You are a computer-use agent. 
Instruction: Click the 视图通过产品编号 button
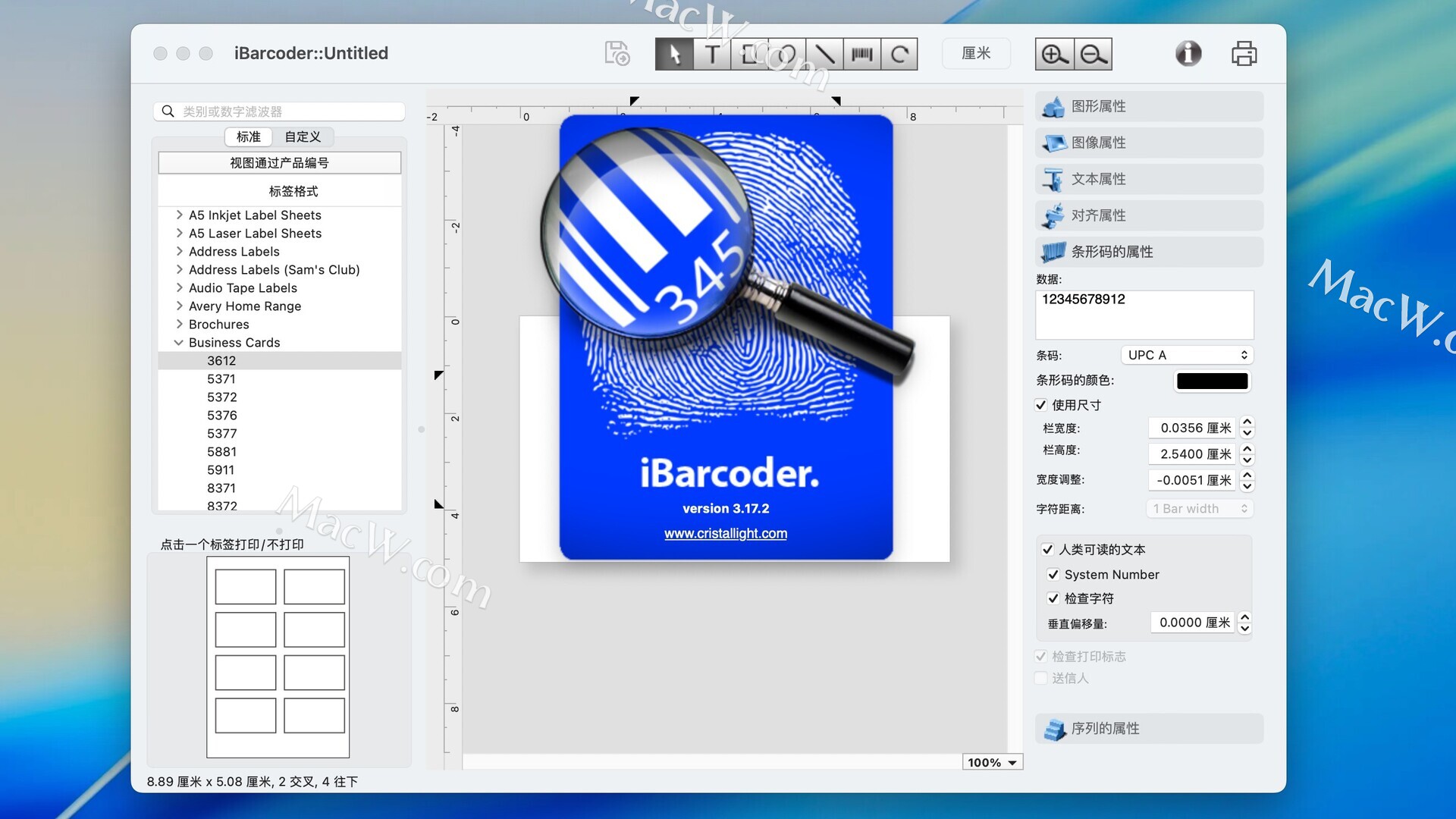[279, 163]
